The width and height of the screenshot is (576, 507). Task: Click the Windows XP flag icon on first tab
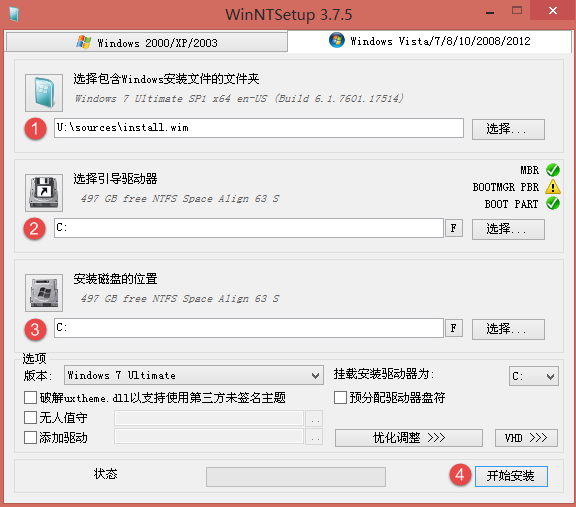84,42
